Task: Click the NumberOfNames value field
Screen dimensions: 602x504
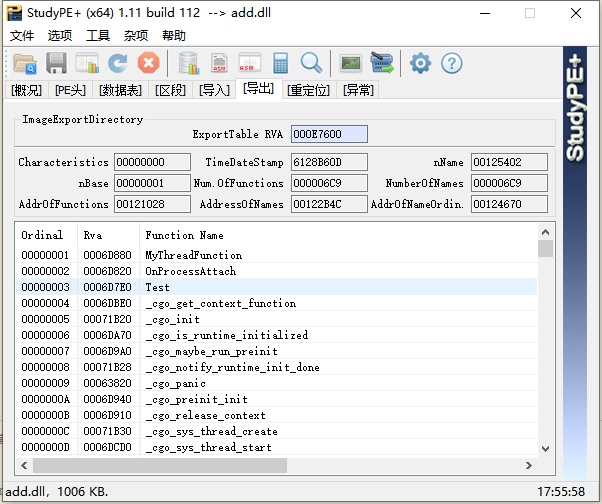Action: [509, 183]
